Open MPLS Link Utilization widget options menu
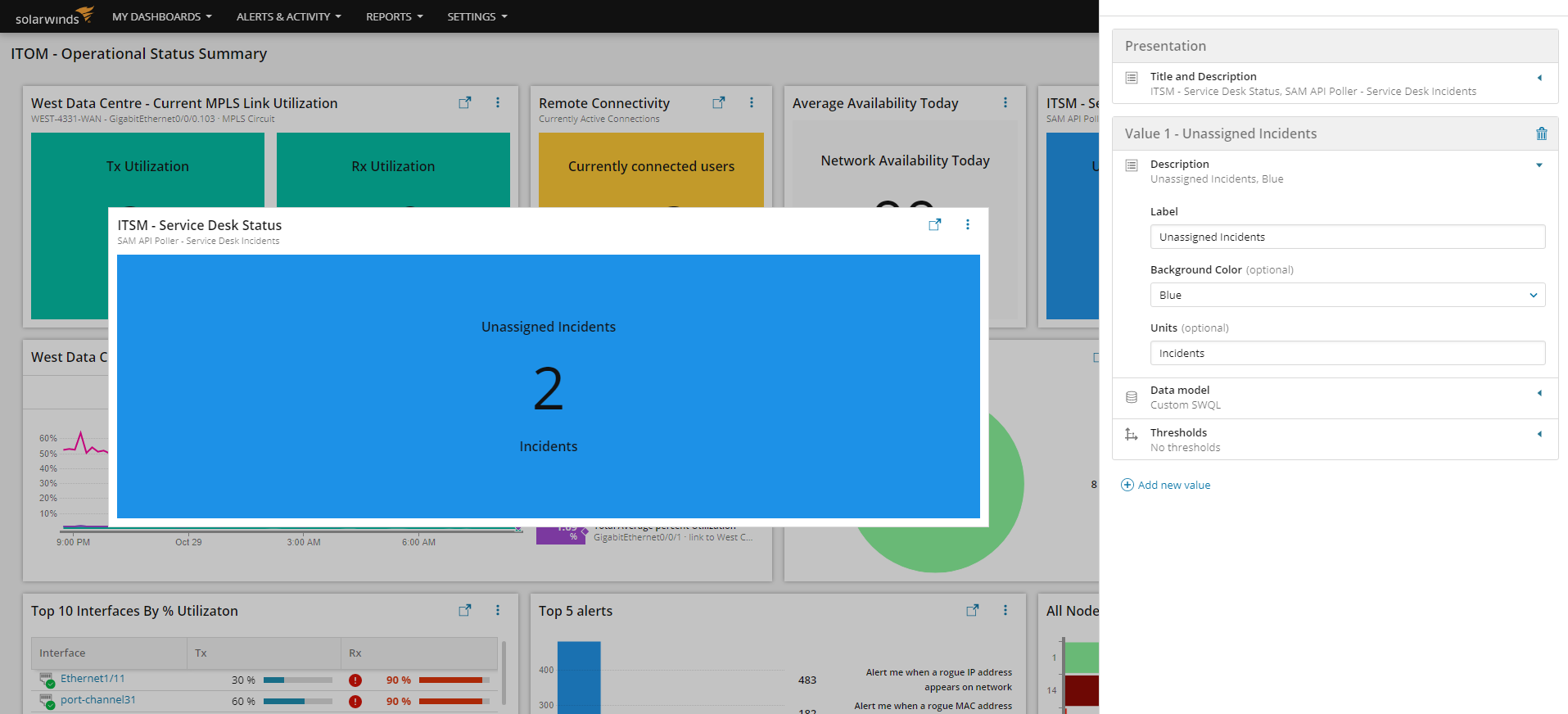Screen dimensions: 1568x714 tap(498, 102)
